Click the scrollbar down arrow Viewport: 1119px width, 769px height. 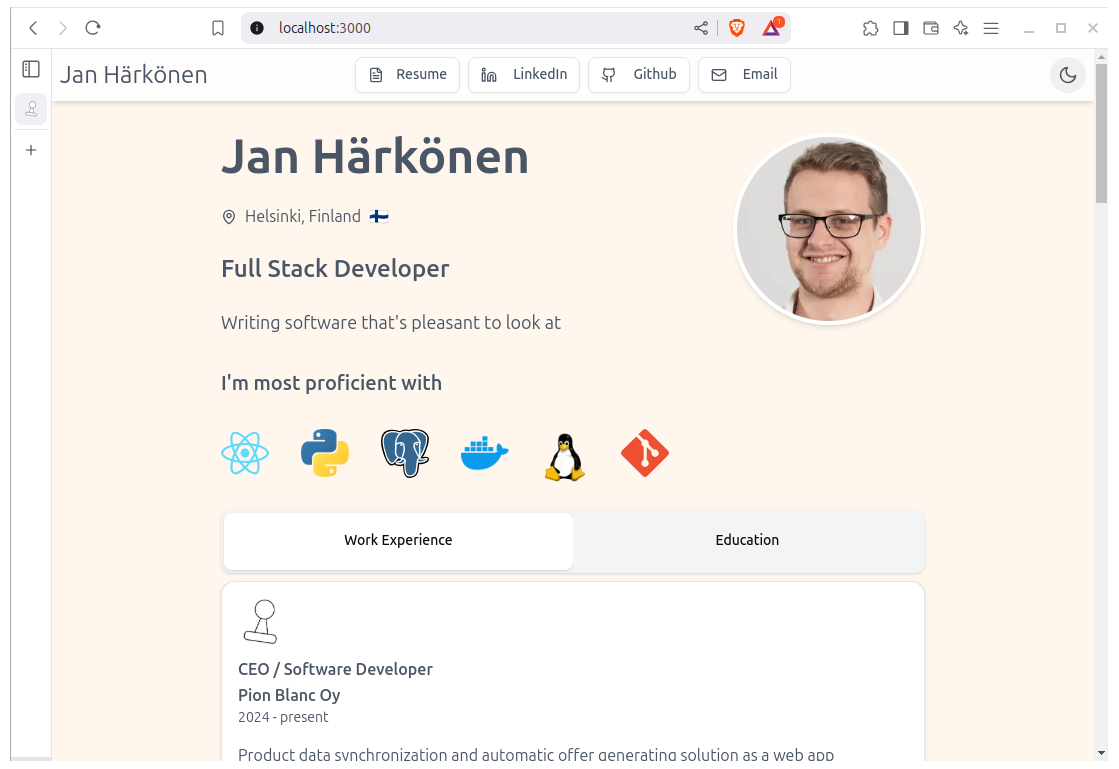pos(1101,753)
